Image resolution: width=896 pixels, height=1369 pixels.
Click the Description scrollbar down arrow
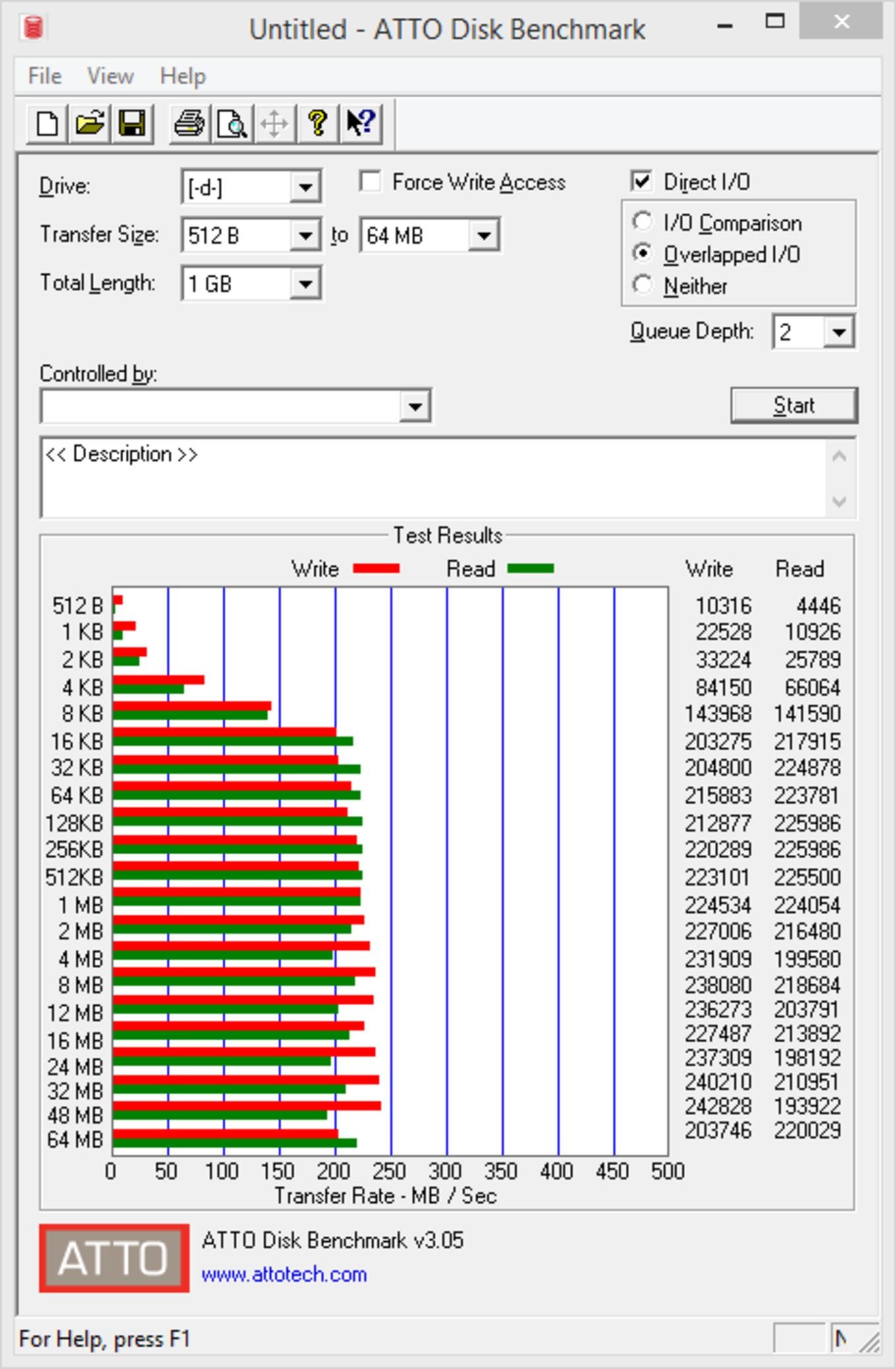tap(839, 501)
